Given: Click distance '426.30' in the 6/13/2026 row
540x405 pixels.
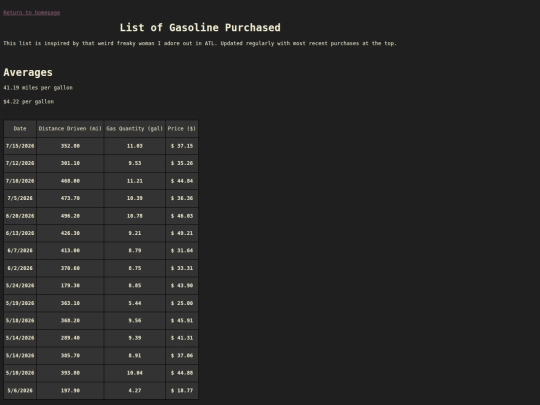Looking at the screenshot, I should (x=70, y=233).
